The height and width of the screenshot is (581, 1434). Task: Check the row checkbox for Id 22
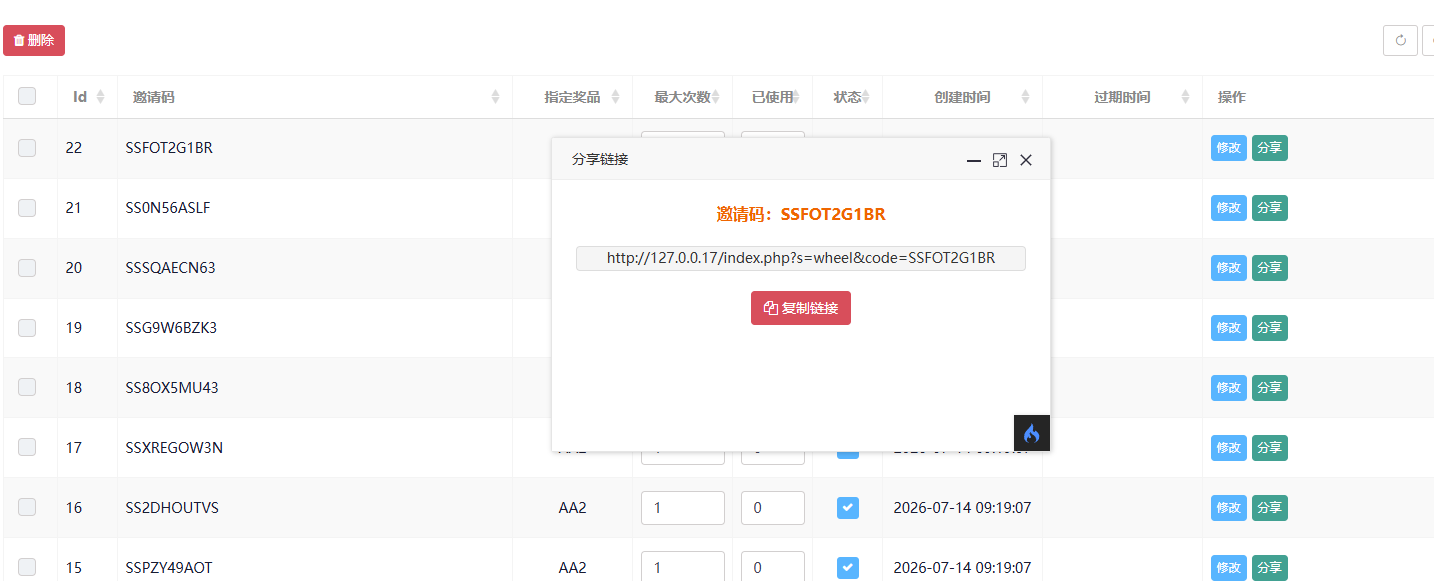click(x=27, y=148)
